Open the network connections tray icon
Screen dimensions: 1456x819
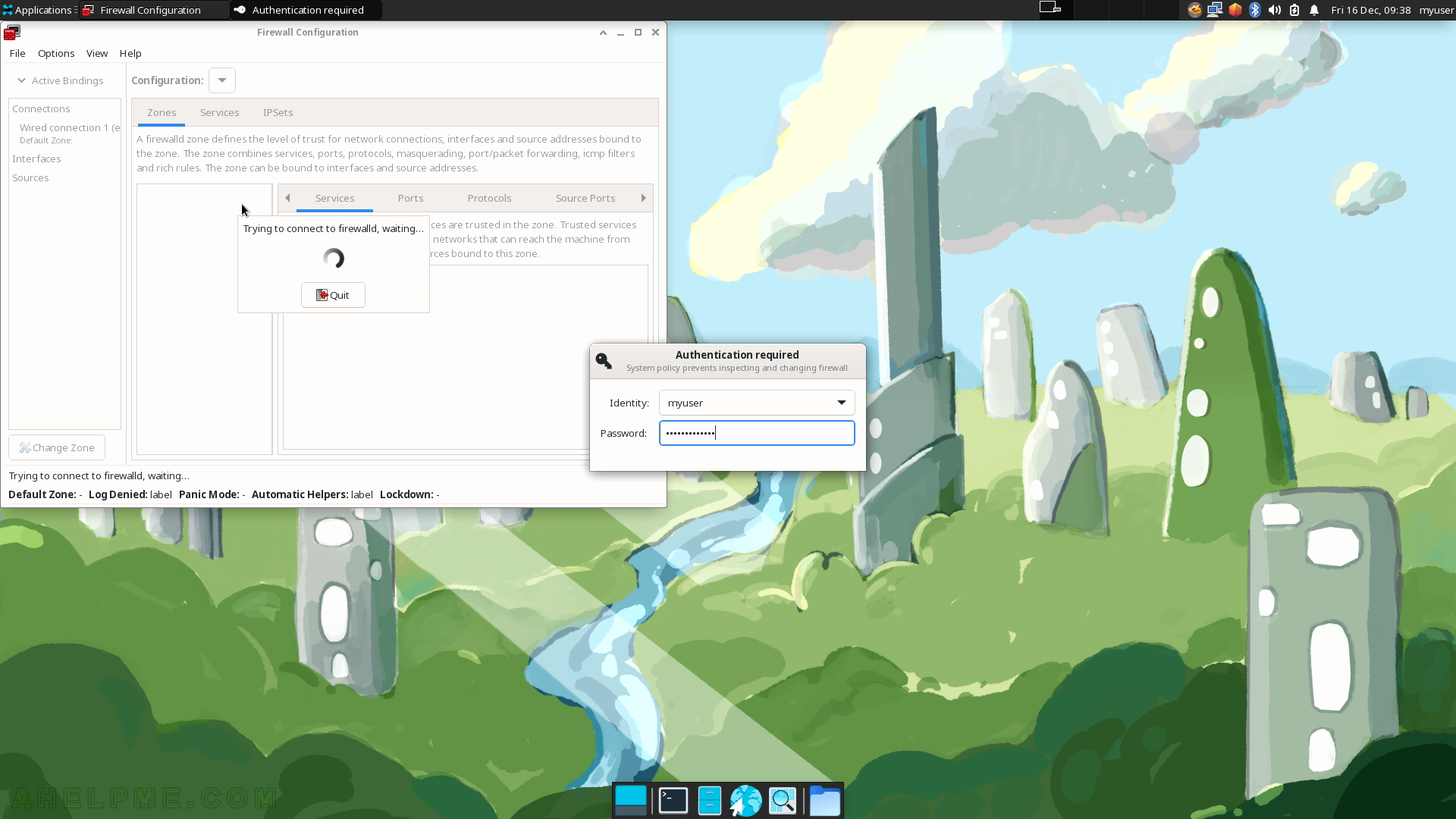point(1215,10)
